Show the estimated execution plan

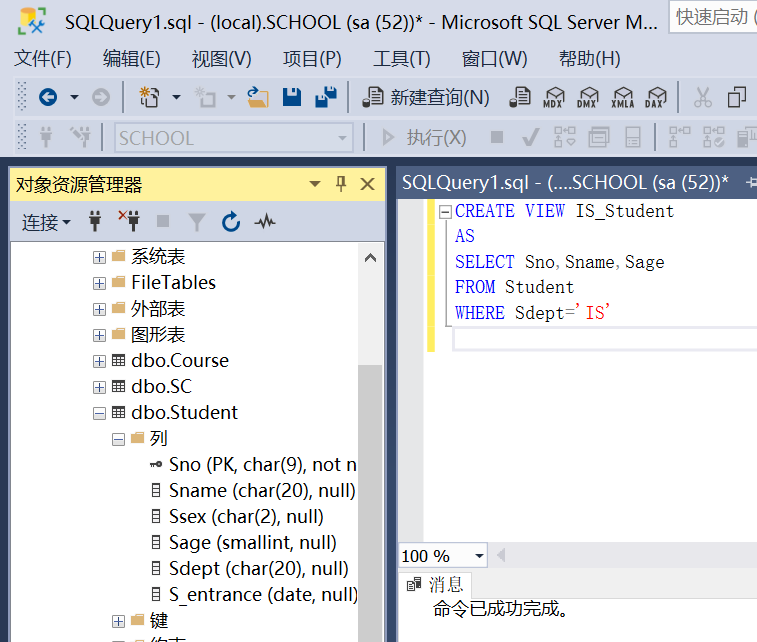tap(564, 137)
